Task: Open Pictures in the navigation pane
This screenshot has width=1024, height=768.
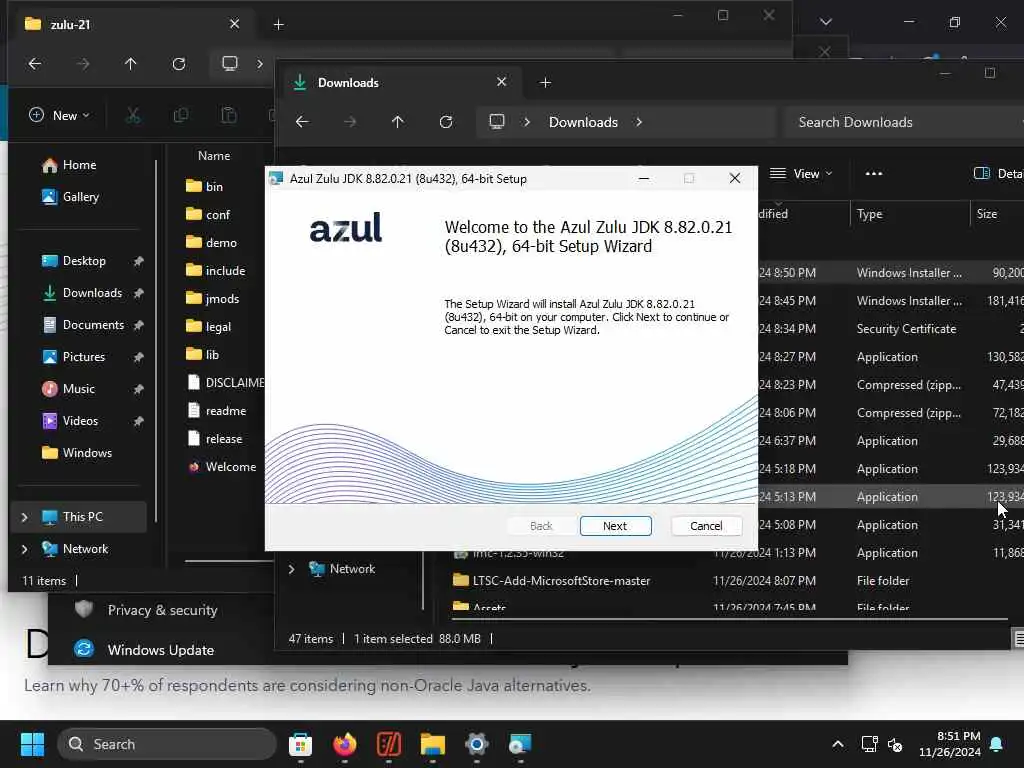Action: (83, 357)
